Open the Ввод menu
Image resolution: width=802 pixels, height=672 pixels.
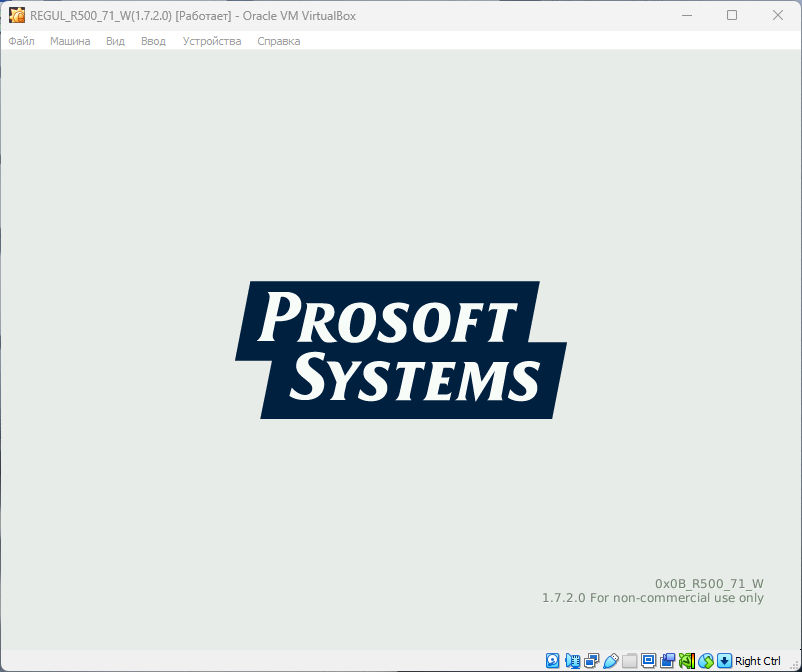coord(153,41)
